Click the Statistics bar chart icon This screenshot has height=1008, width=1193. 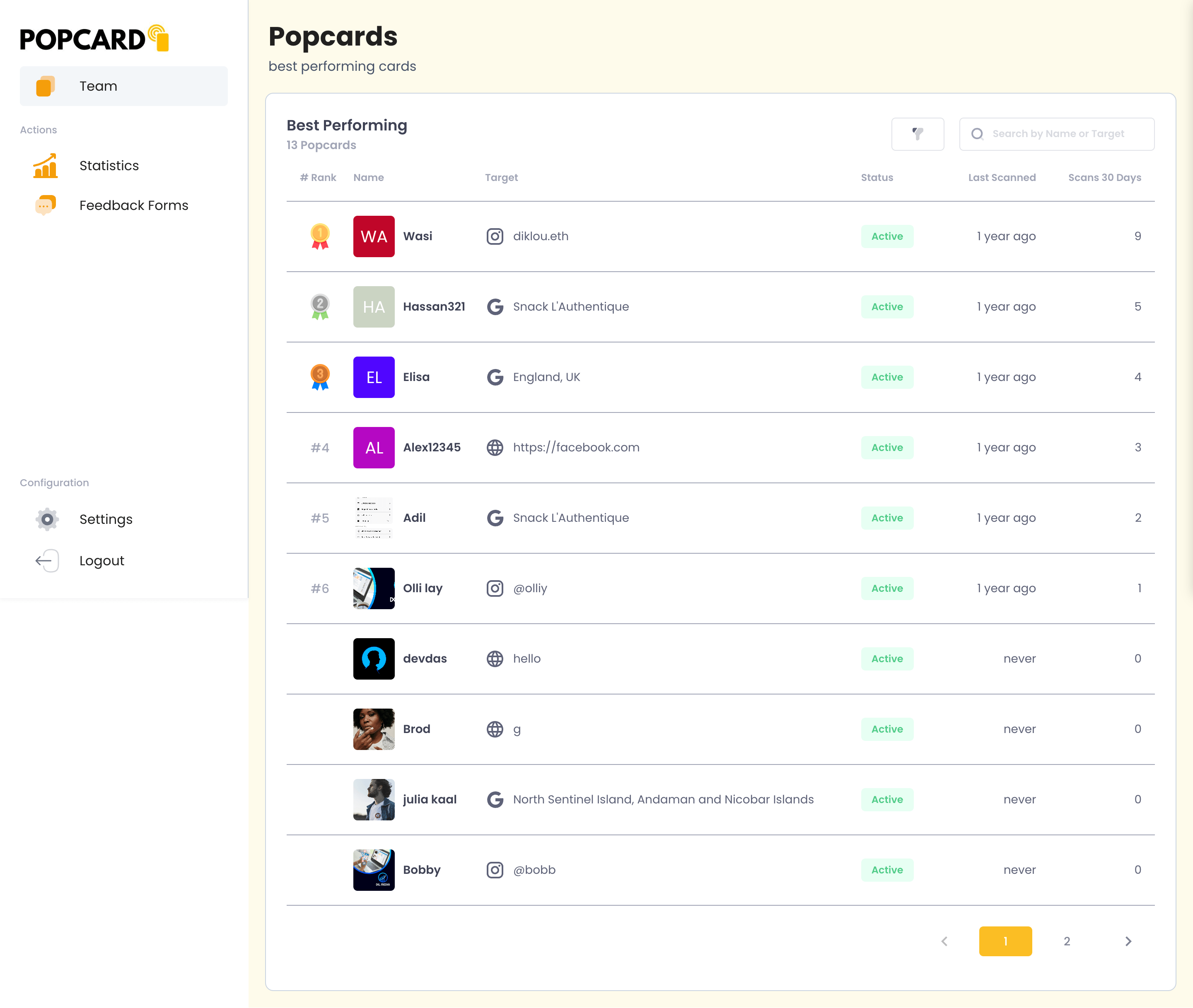[x=45, y=166]
